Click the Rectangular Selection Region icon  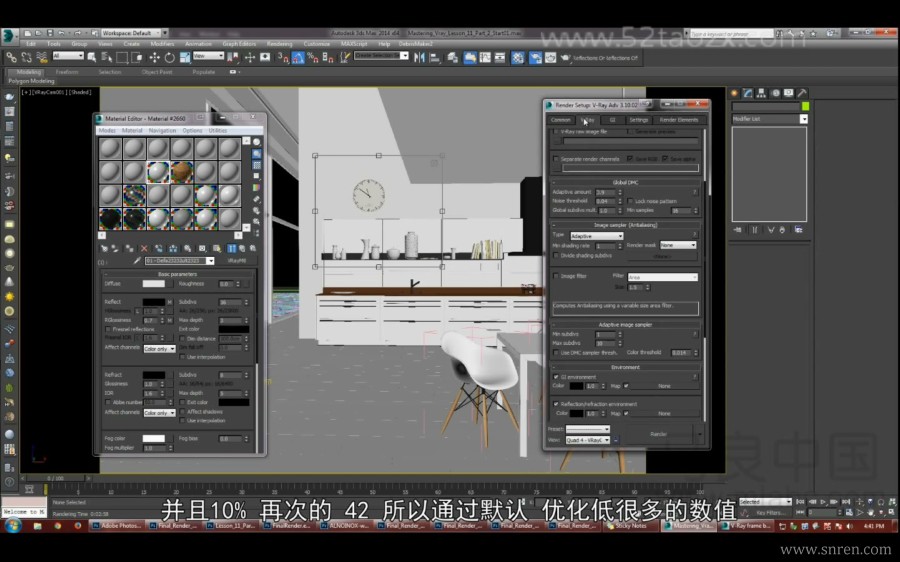(x=121, y=57)
